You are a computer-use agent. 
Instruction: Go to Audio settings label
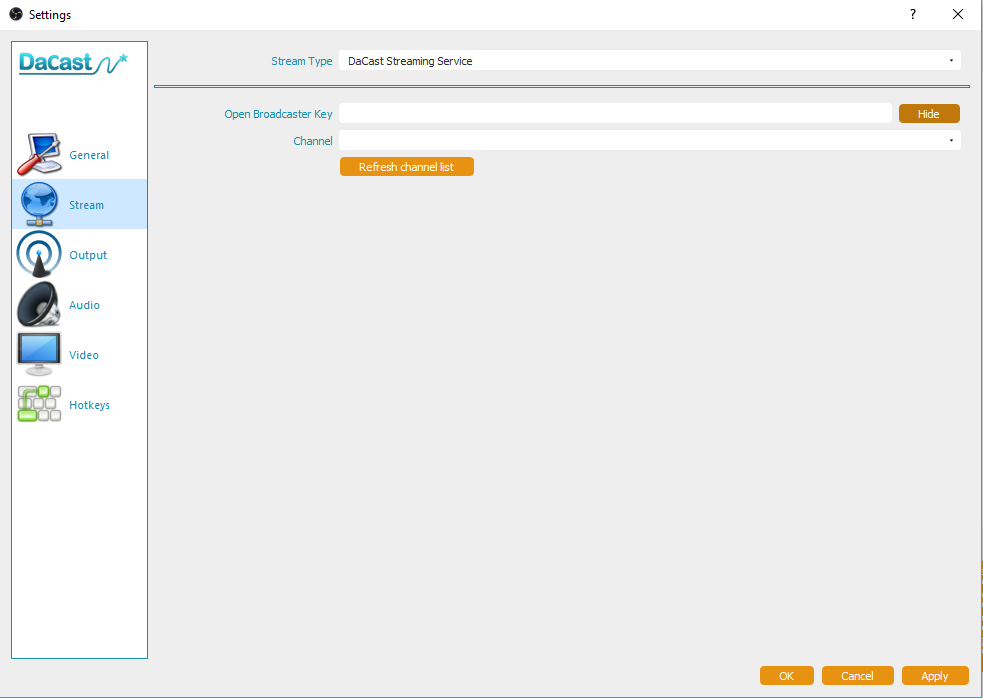[85, 305]
